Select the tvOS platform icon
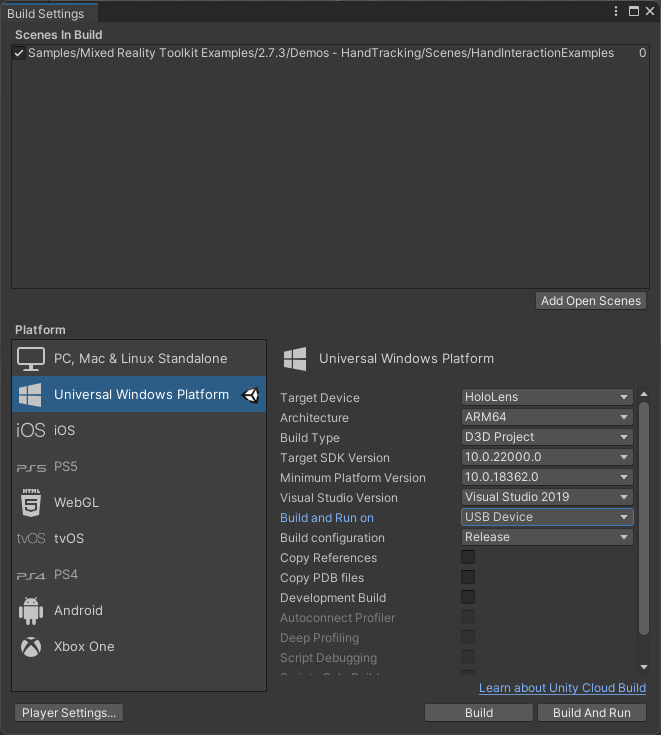661x735 pixels. [x=31, y=539]
